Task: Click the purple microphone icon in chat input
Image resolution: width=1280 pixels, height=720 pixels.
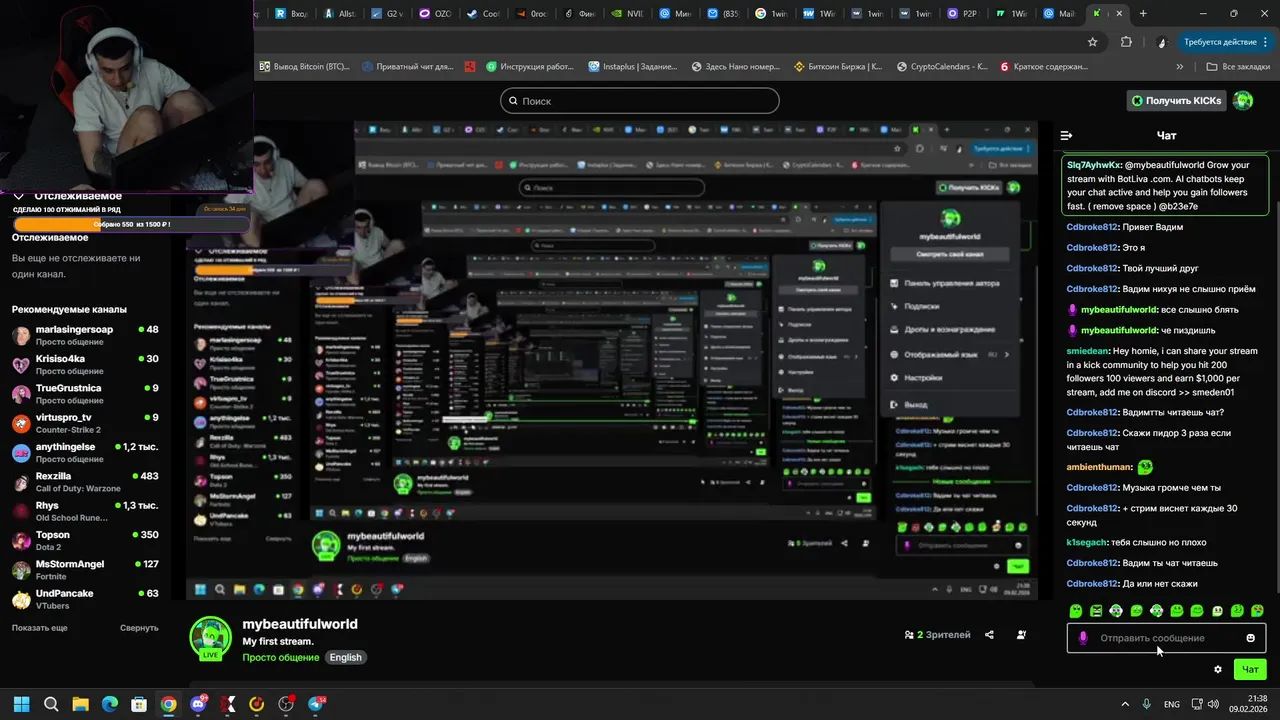Action: [1083, 638]
